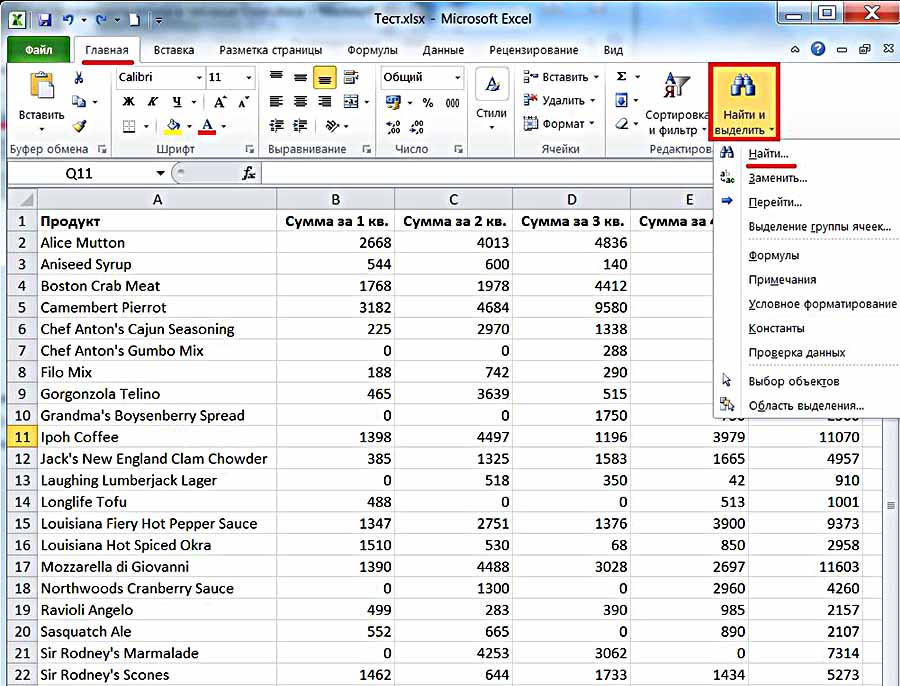Open the font name Calibri dropdown

[199, 77]
